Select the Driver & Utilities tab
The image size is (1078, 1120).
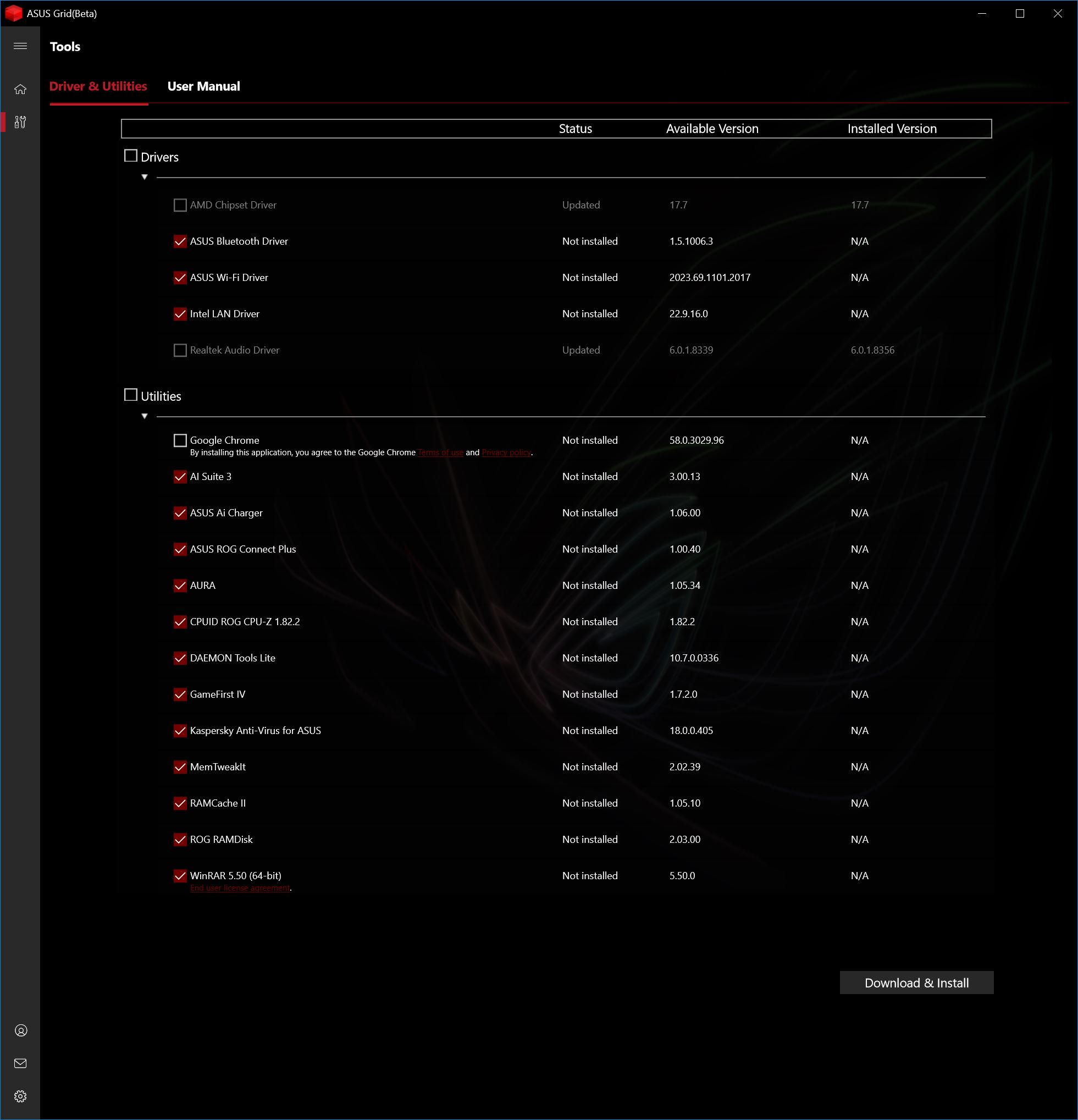tap(98, 86)
